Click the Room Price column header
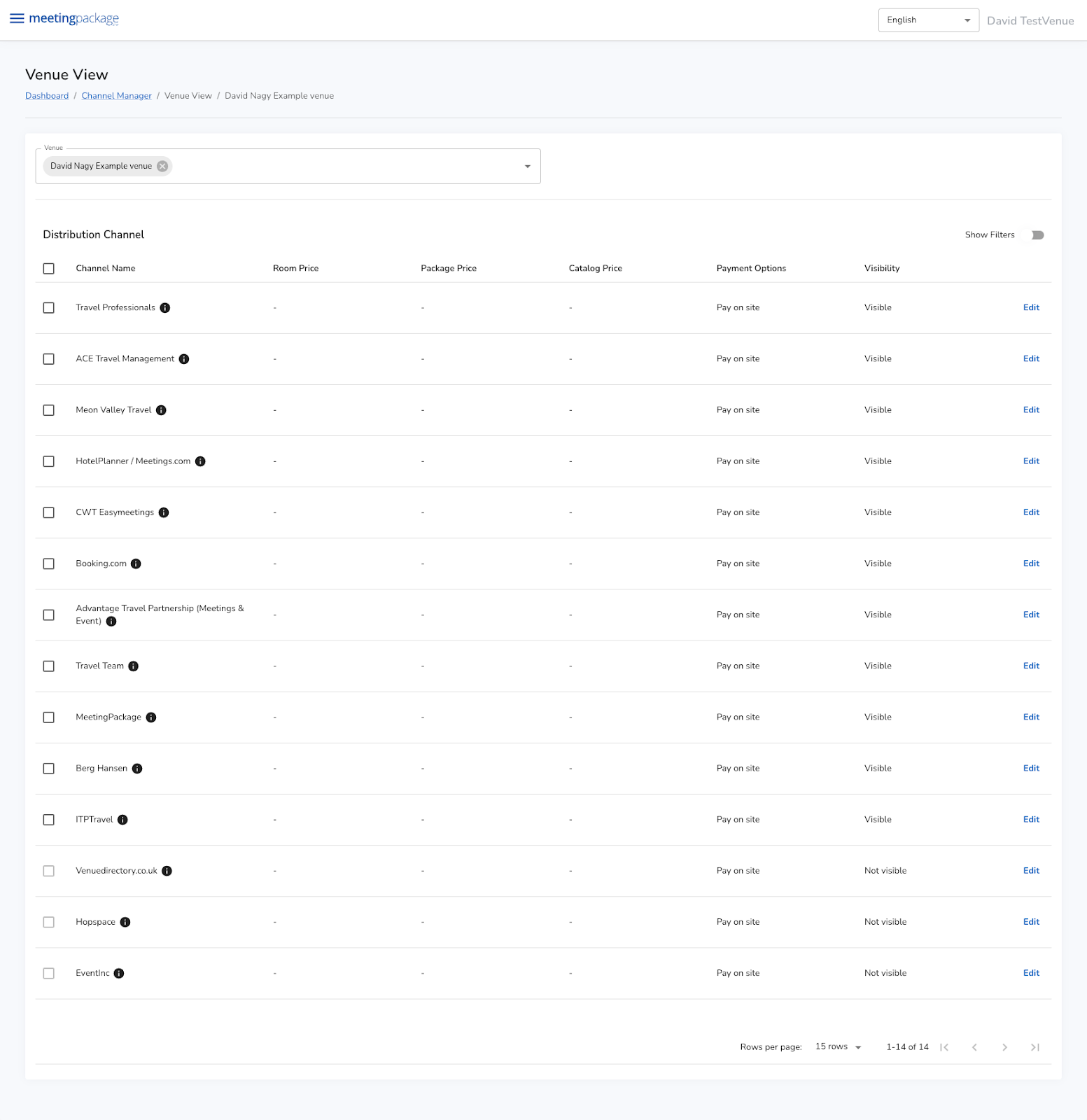 (x=295, y=268)
